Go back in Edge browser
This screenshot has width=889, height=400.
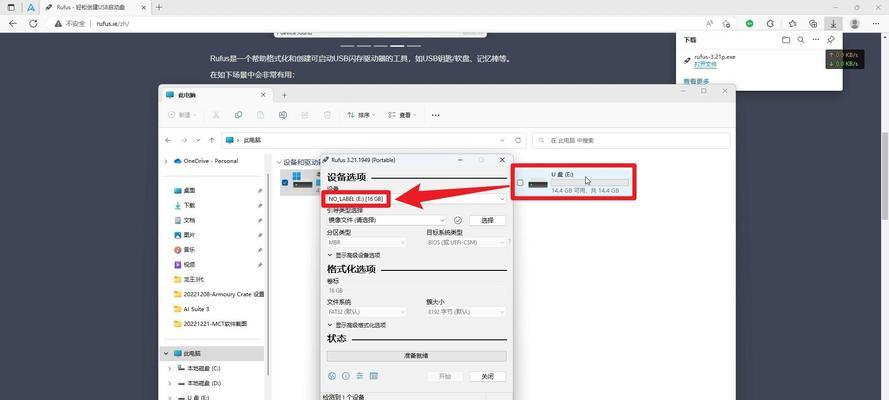tap(12, 24)
